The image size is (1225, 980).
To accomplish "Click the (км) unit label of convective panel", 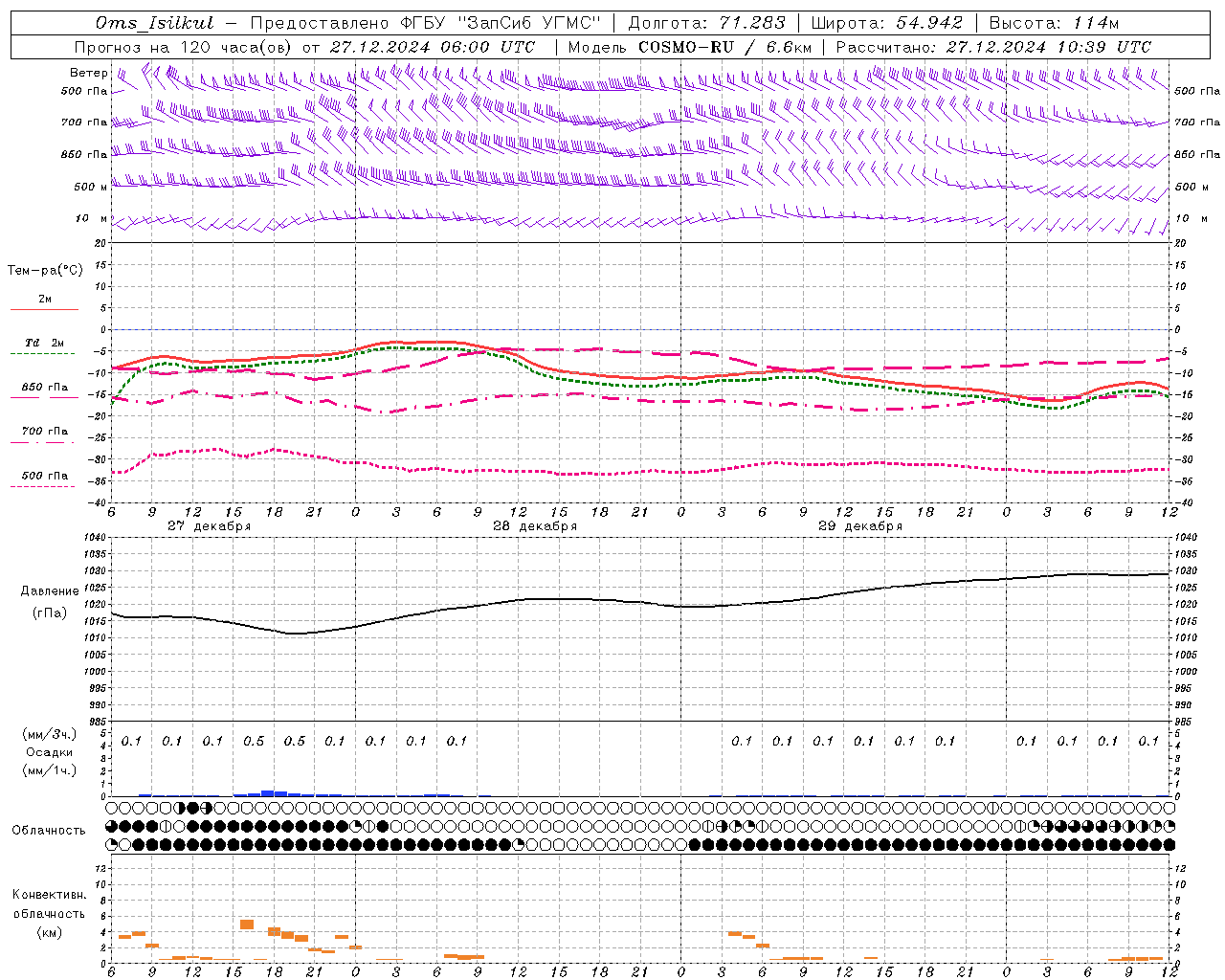I will pyautogui.click(x=49, y=932).
